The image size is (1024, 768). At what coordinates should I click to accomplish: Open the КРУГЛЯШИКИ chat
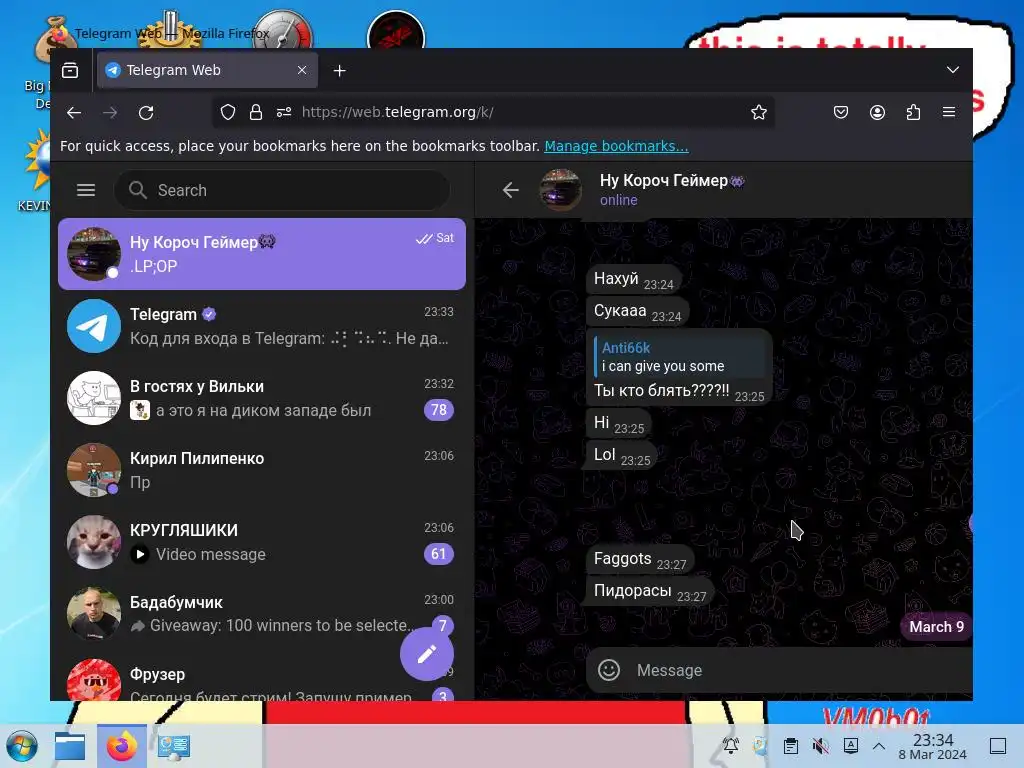(262, 541)
